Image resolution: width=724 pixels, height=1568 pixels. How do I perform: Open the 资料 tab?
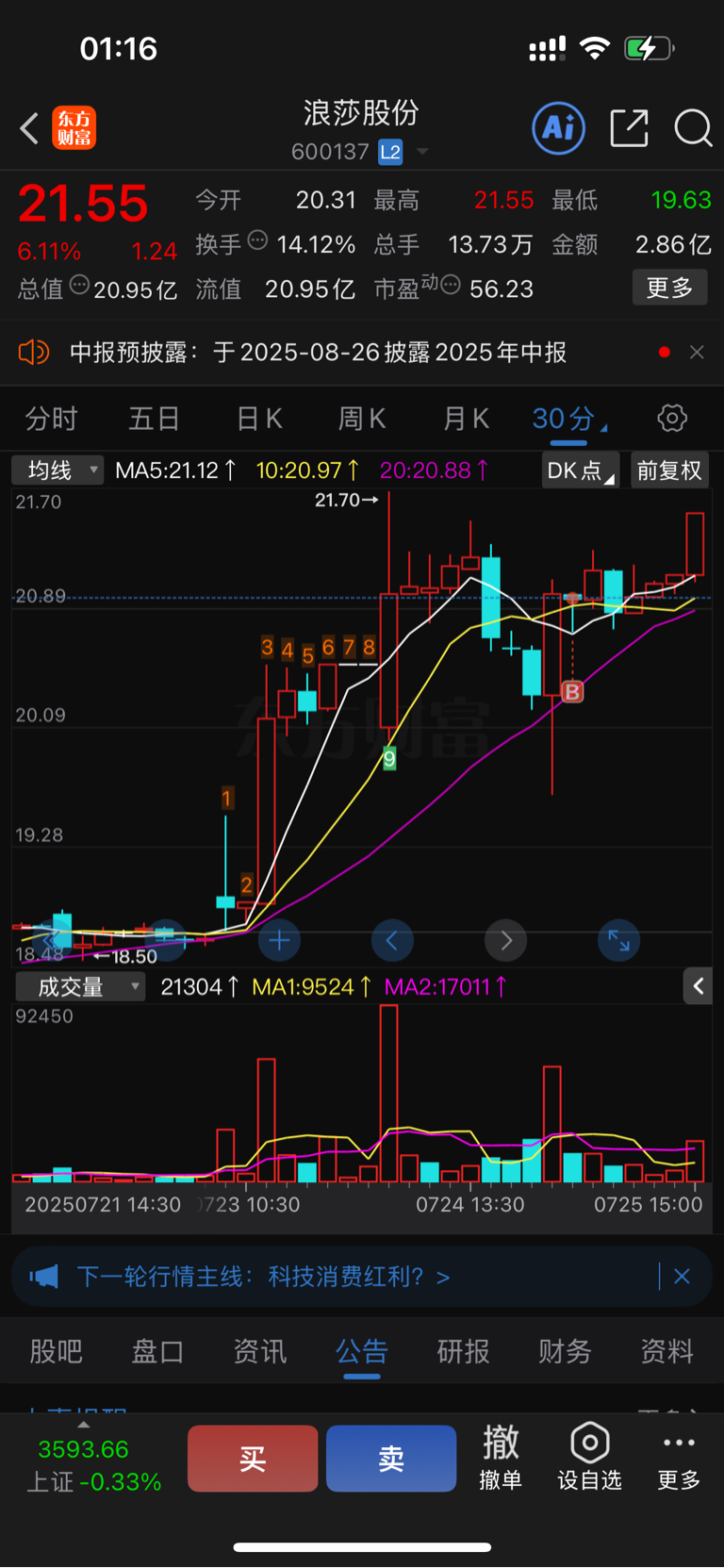point(666,1351)
